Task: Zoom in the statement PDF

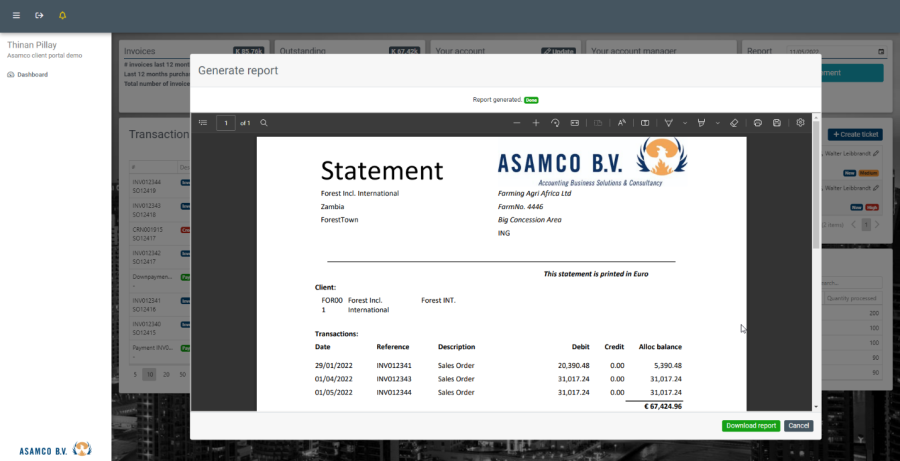Action: pos(536,123)
